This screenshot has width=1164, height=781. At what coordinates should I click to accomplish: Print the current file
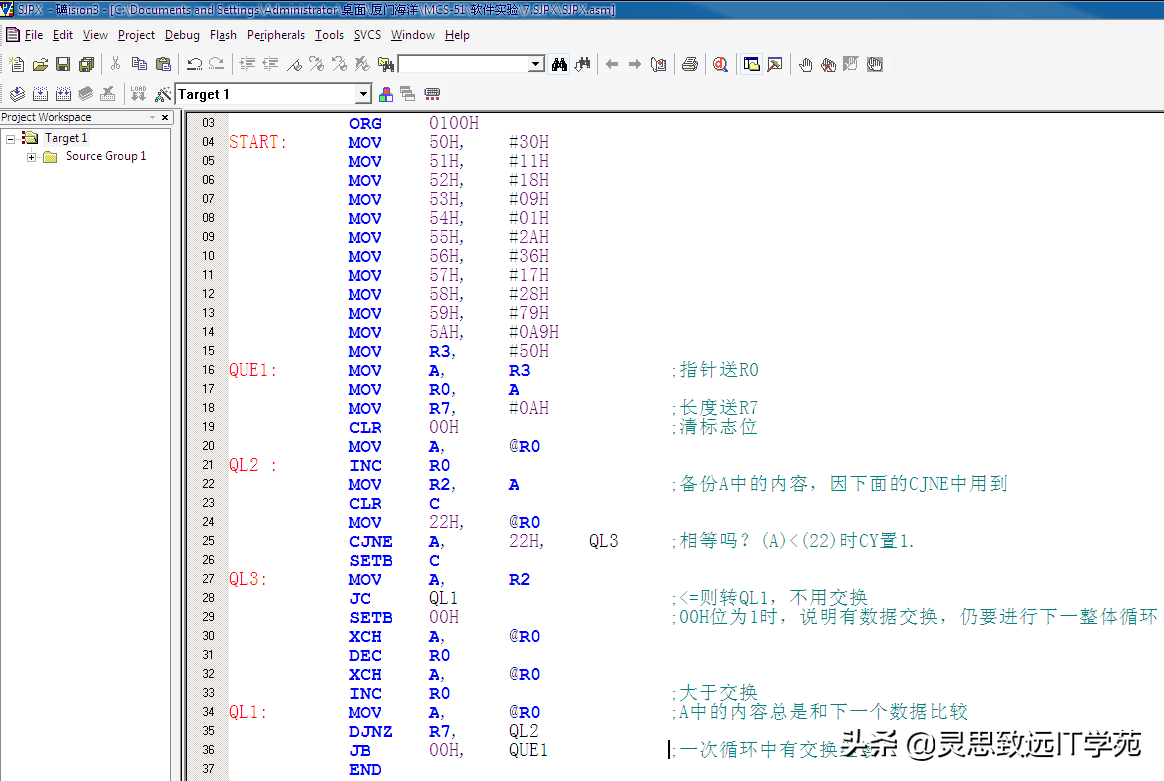click(690, 65)
